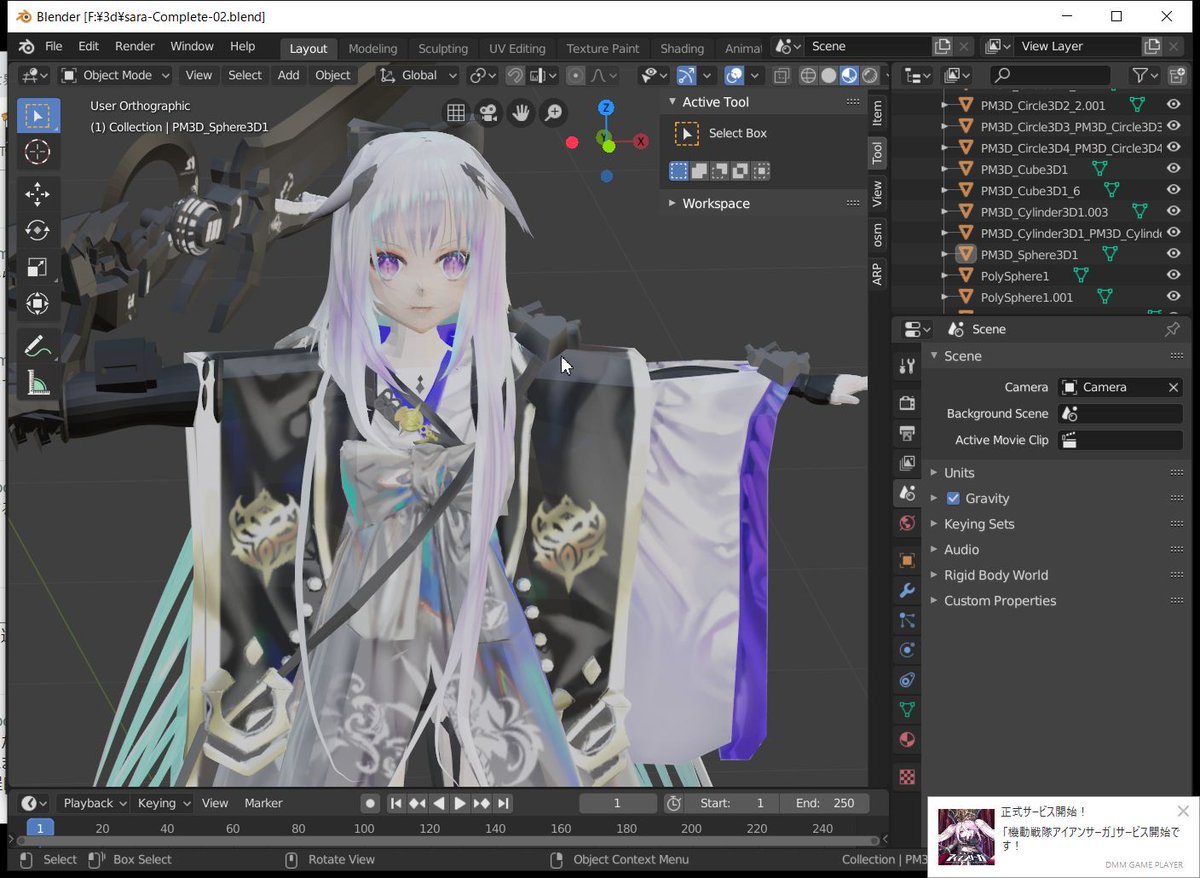Expand the Rigid Body World panel

coord(996,575)
